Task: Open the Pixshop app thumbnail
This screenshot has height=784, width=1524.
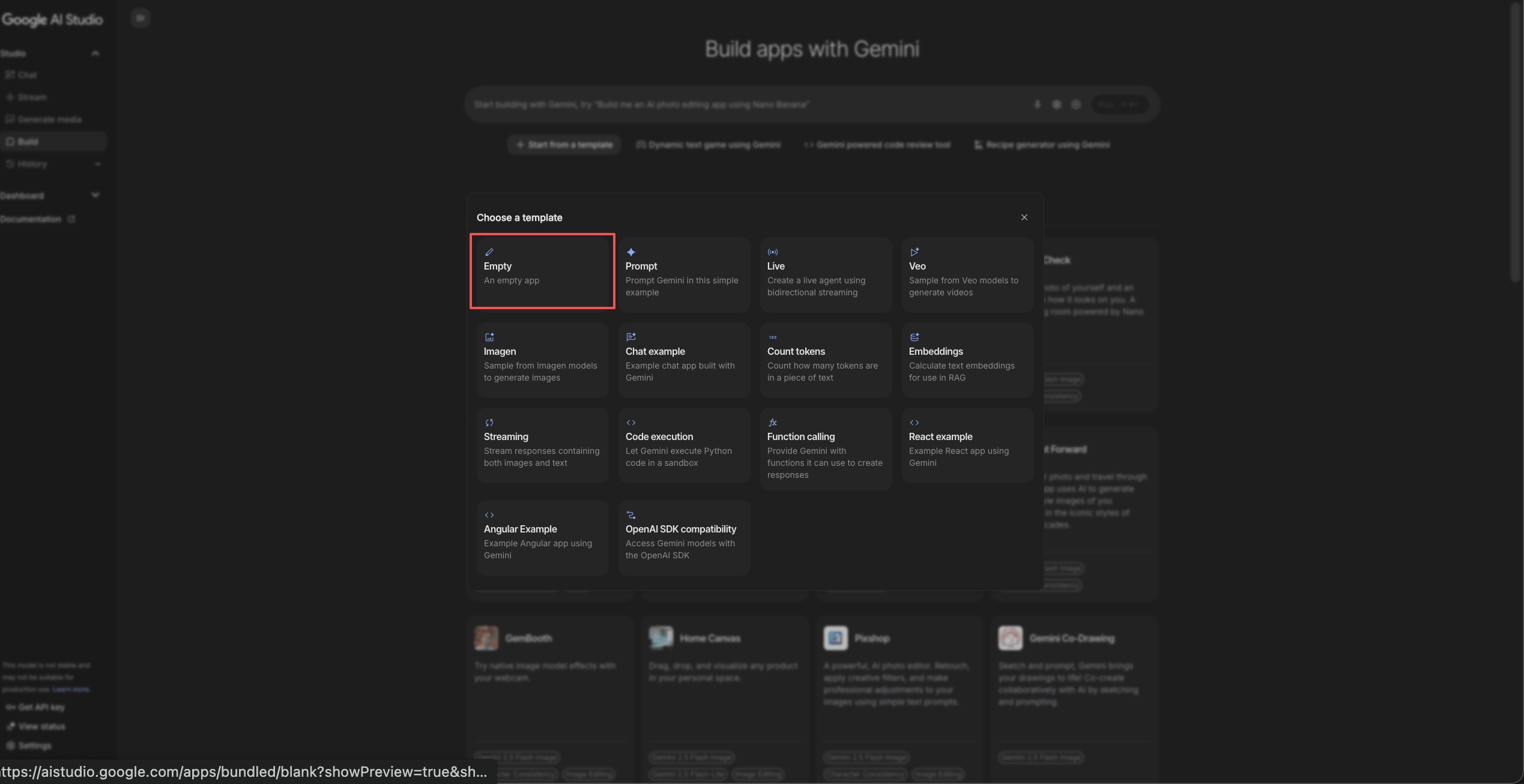Action: click(x=836, y=638)
